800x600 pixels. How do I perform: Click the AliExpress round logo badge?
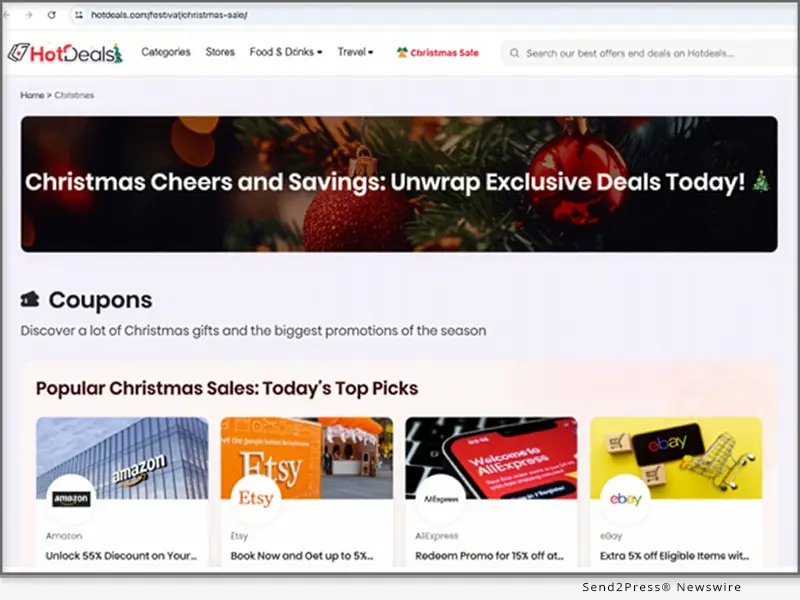coord(440,498)
